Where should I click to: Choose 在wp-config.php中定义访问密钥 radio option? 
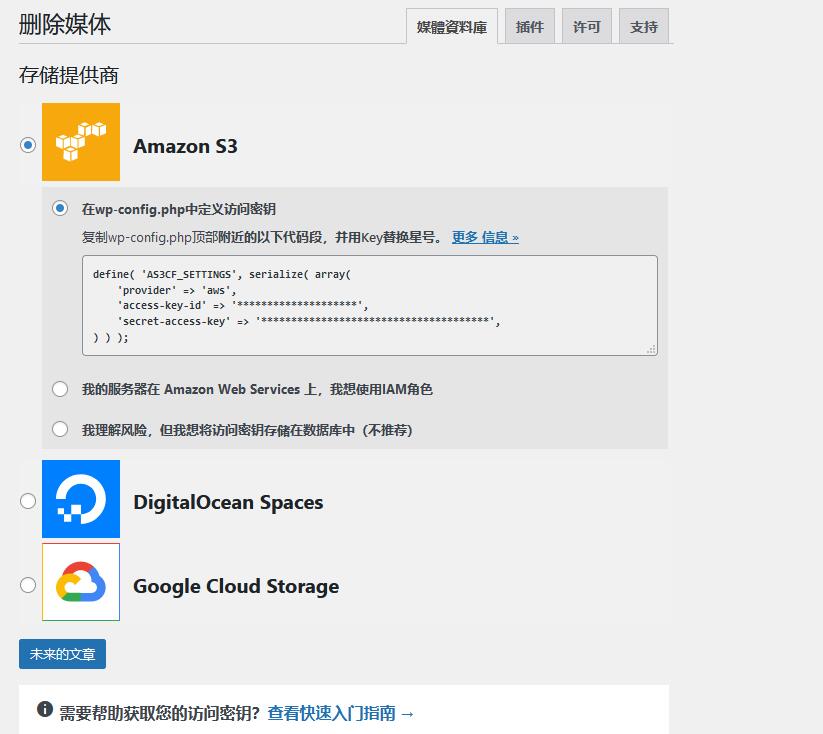coord(60,208)
